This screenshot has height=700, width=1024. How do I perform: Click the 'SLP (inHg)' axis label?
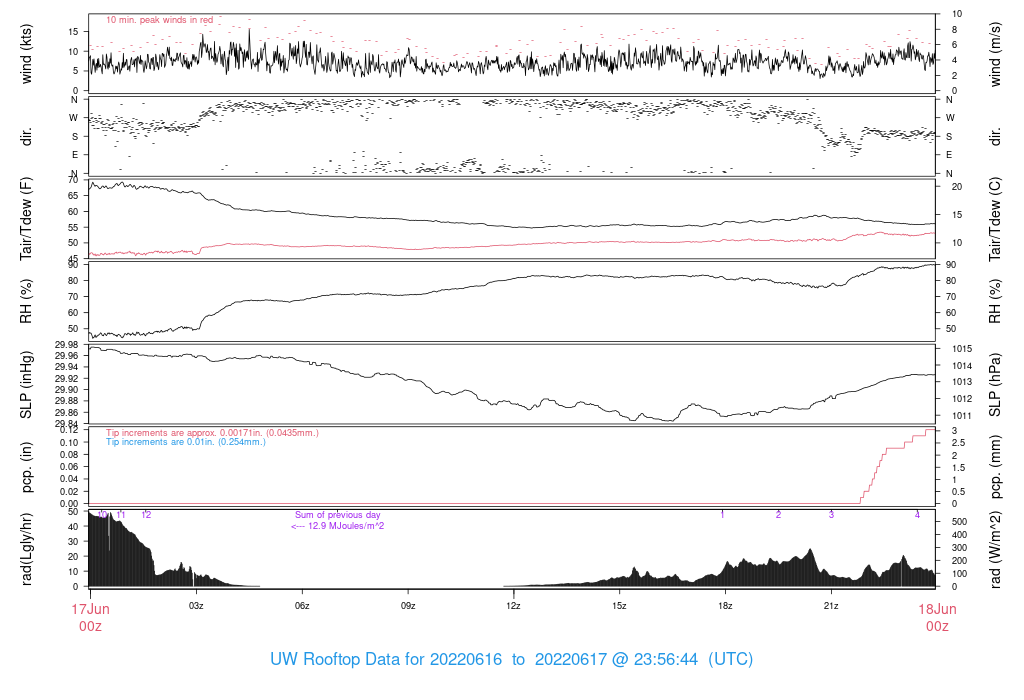coord(26,385)
